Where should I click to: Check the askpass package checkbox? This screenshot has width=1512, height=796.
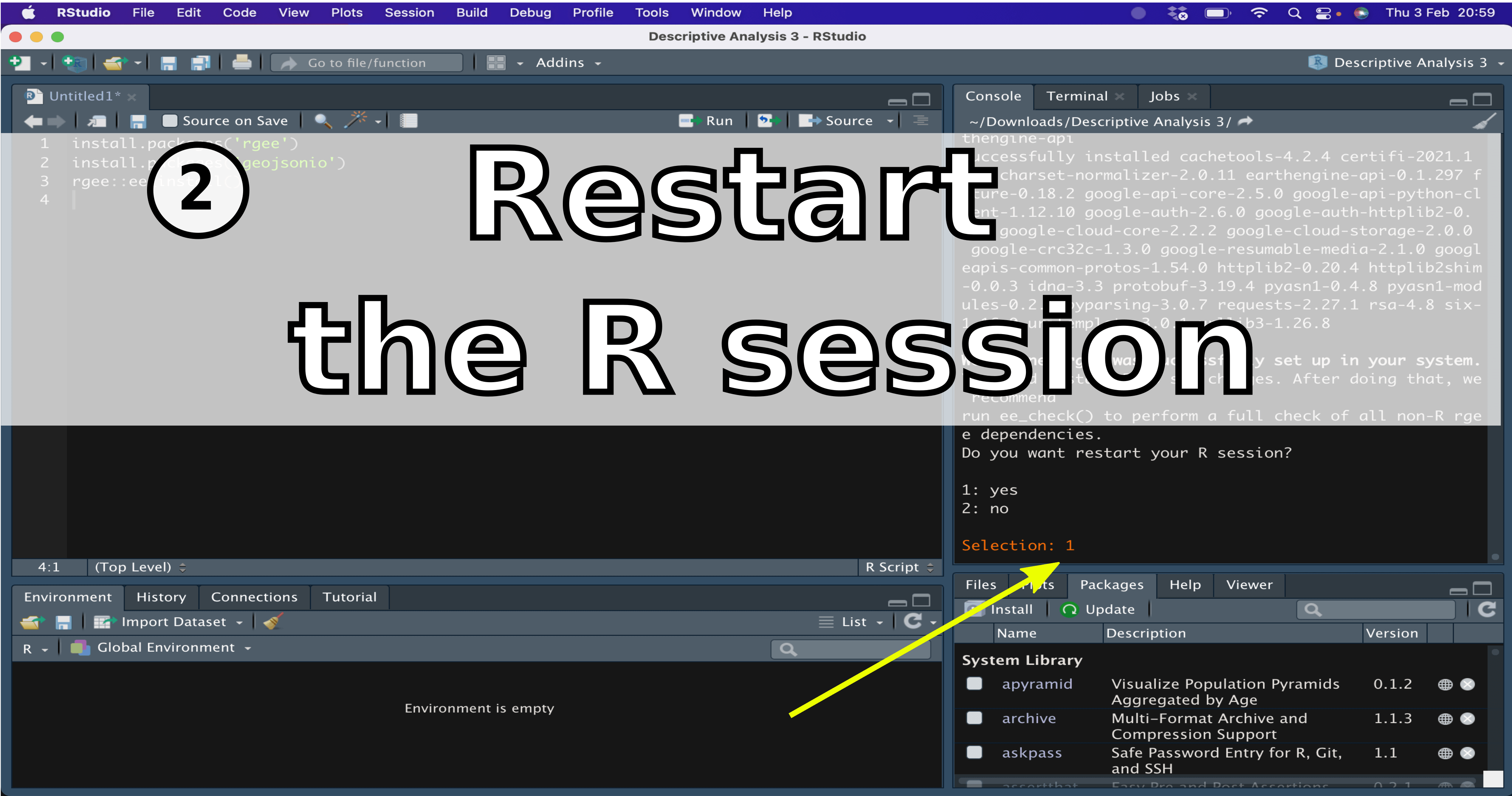click(x=974, y=752)
